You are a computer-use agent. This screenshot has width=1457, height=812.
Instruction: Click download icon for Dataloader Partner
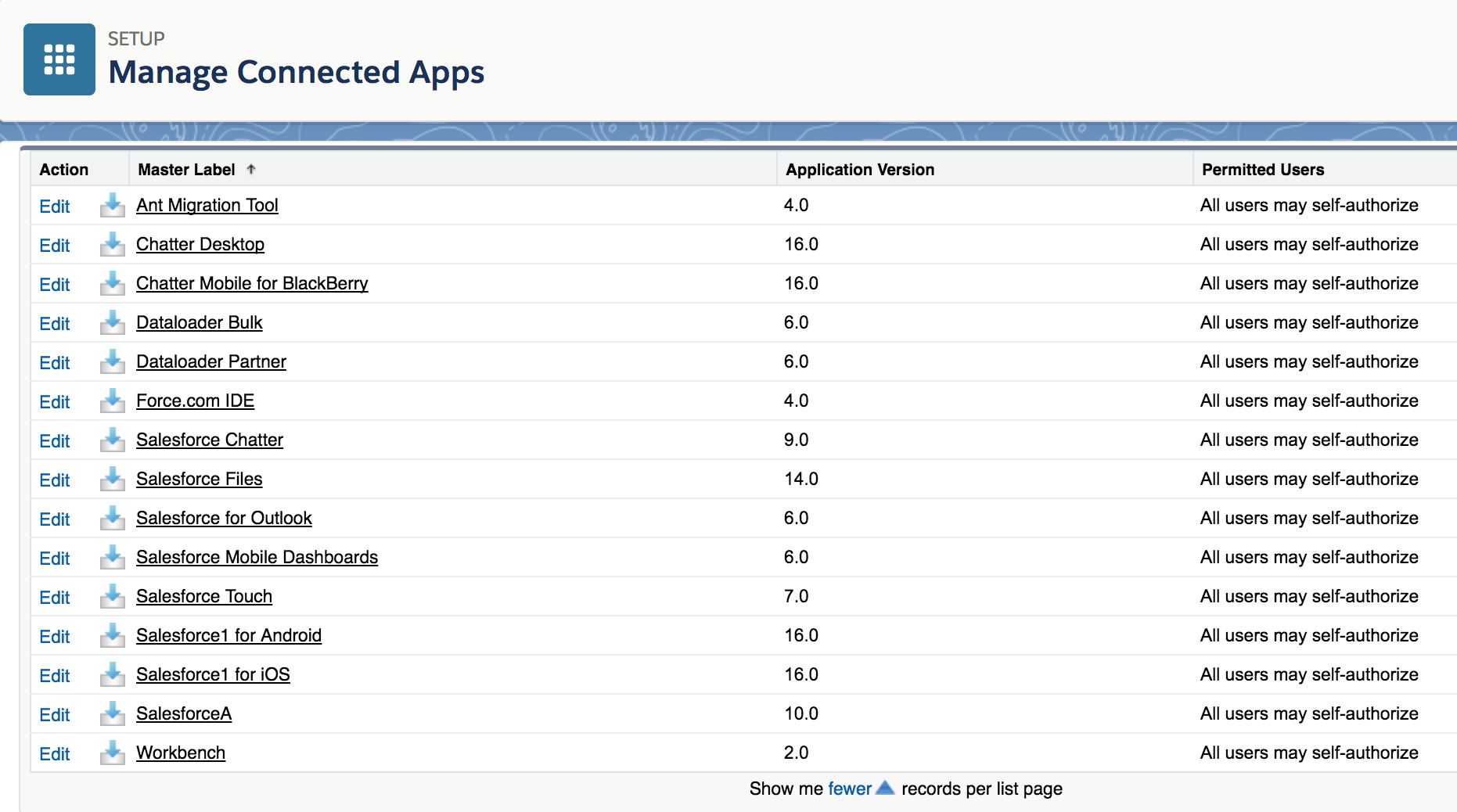[x=113, y=361]
